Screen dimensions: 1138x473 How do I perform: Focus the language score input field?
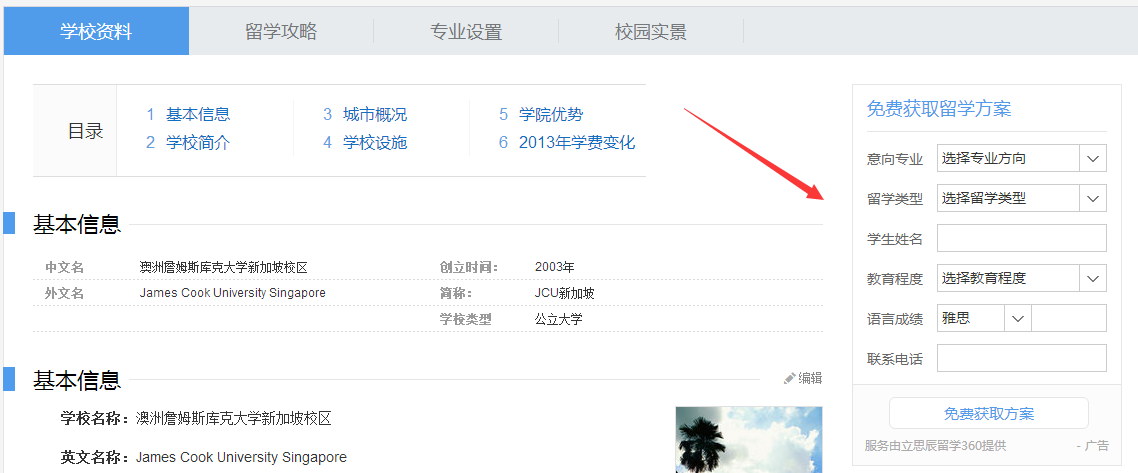(1069, 318)
